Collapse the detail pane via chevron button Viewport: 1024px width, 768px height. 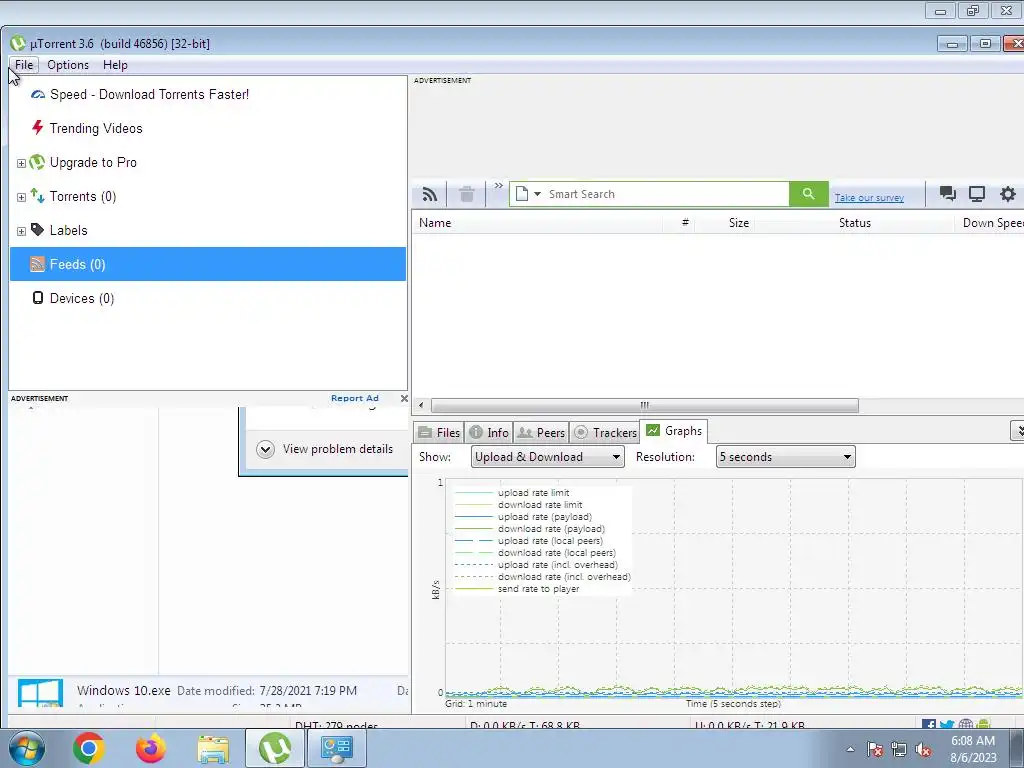[1017, 430]
